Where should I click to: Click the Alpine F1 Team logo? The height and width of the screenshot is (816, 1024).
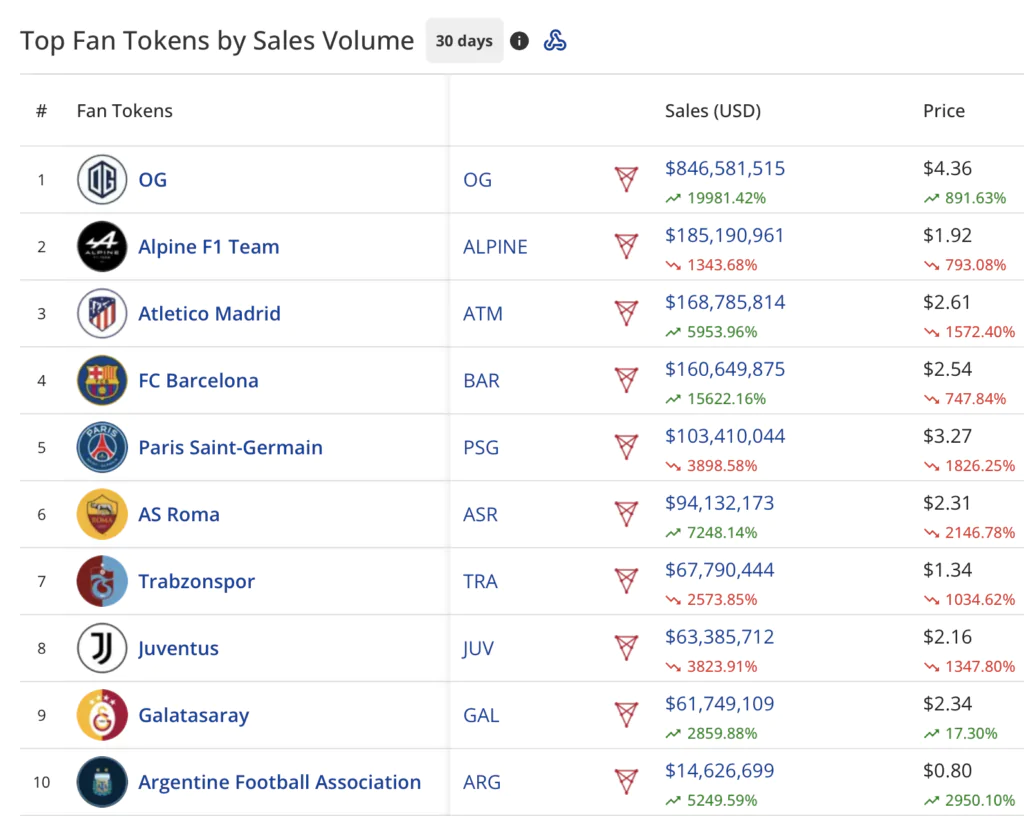102,247
